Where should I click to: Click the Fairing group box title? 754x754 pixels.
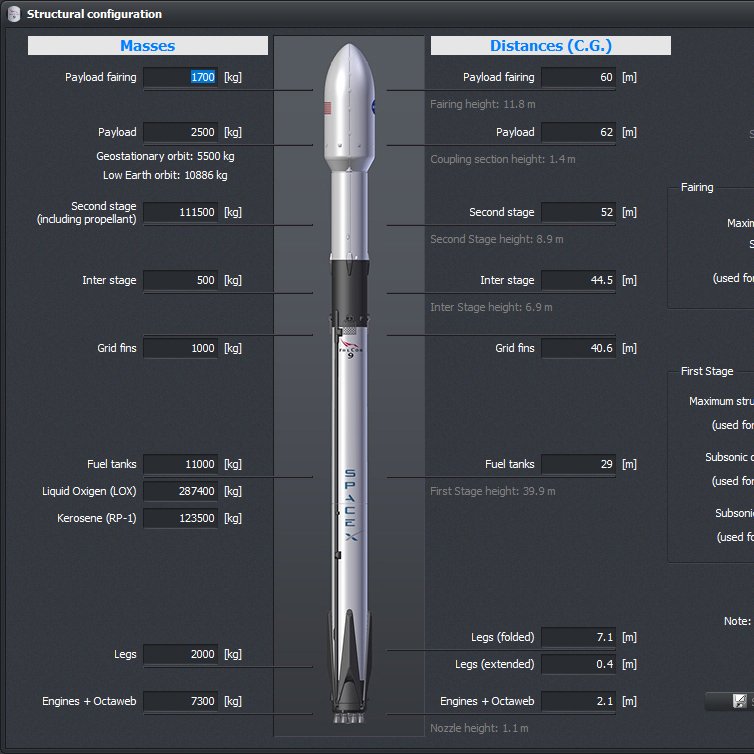[697, 188]
